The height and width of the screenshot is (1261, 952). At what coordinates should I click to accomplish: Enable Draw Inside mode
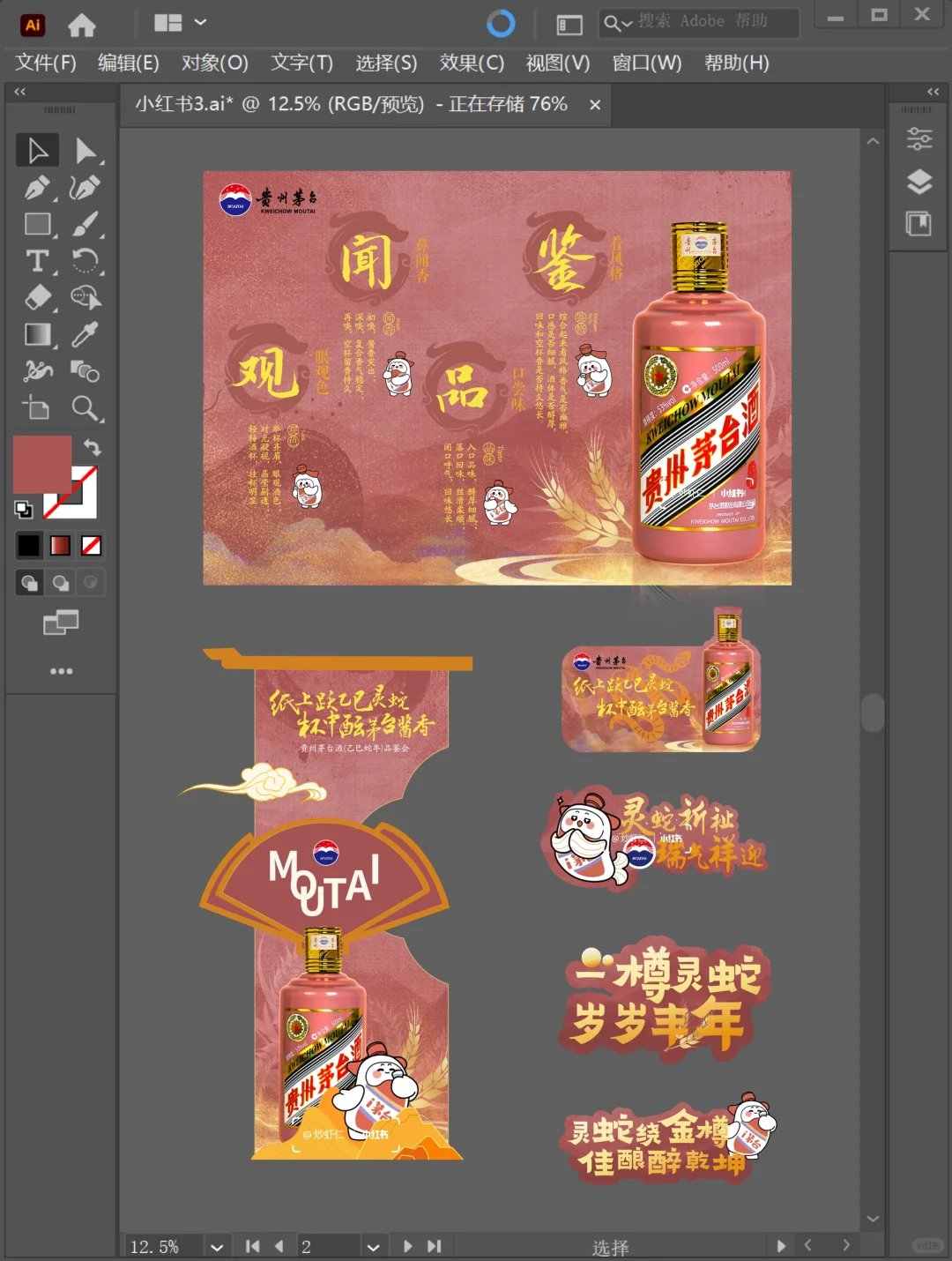coord(90,583)
